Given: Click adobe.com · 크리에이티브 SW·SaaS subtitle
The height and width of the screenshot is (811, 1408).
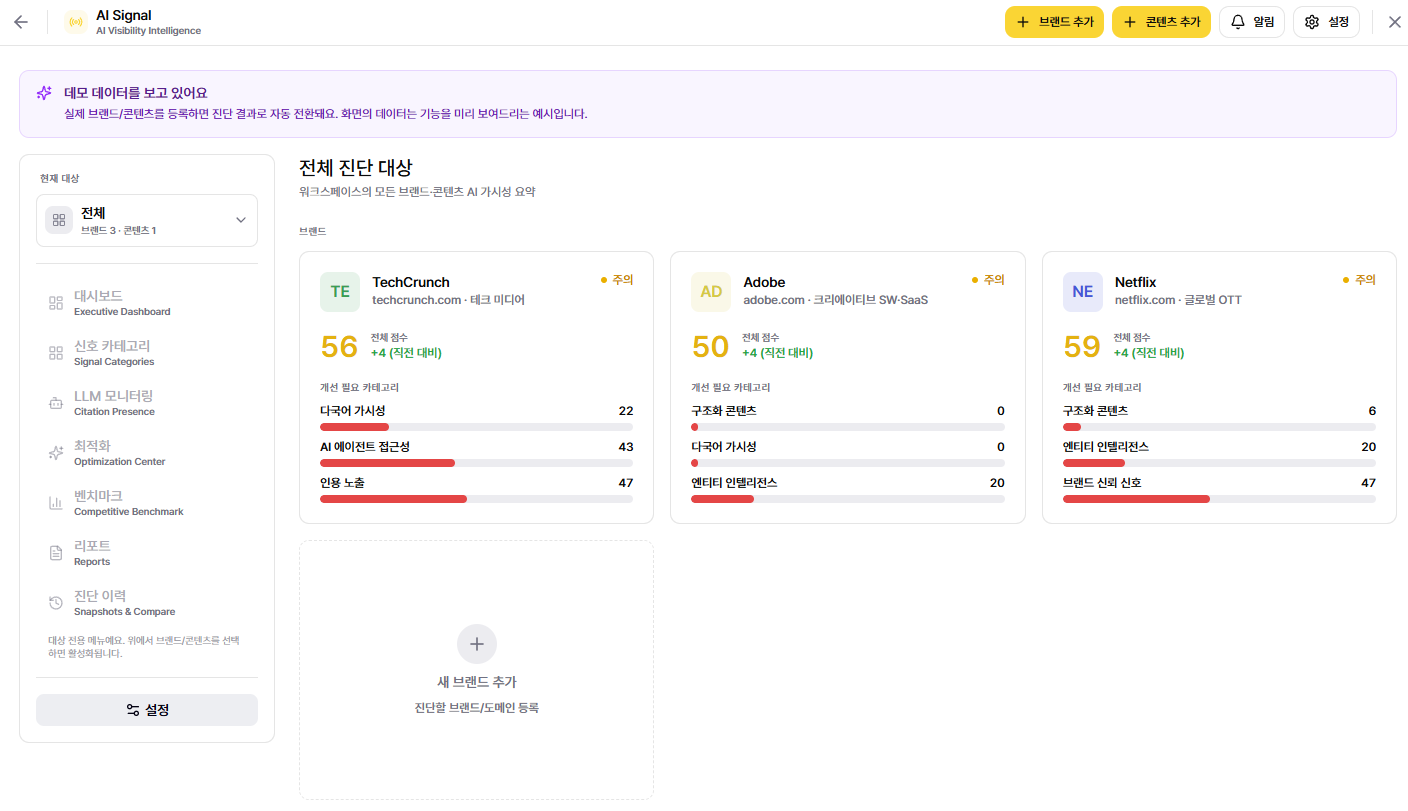Looking at the screenshot, I should tap(836, 300).
